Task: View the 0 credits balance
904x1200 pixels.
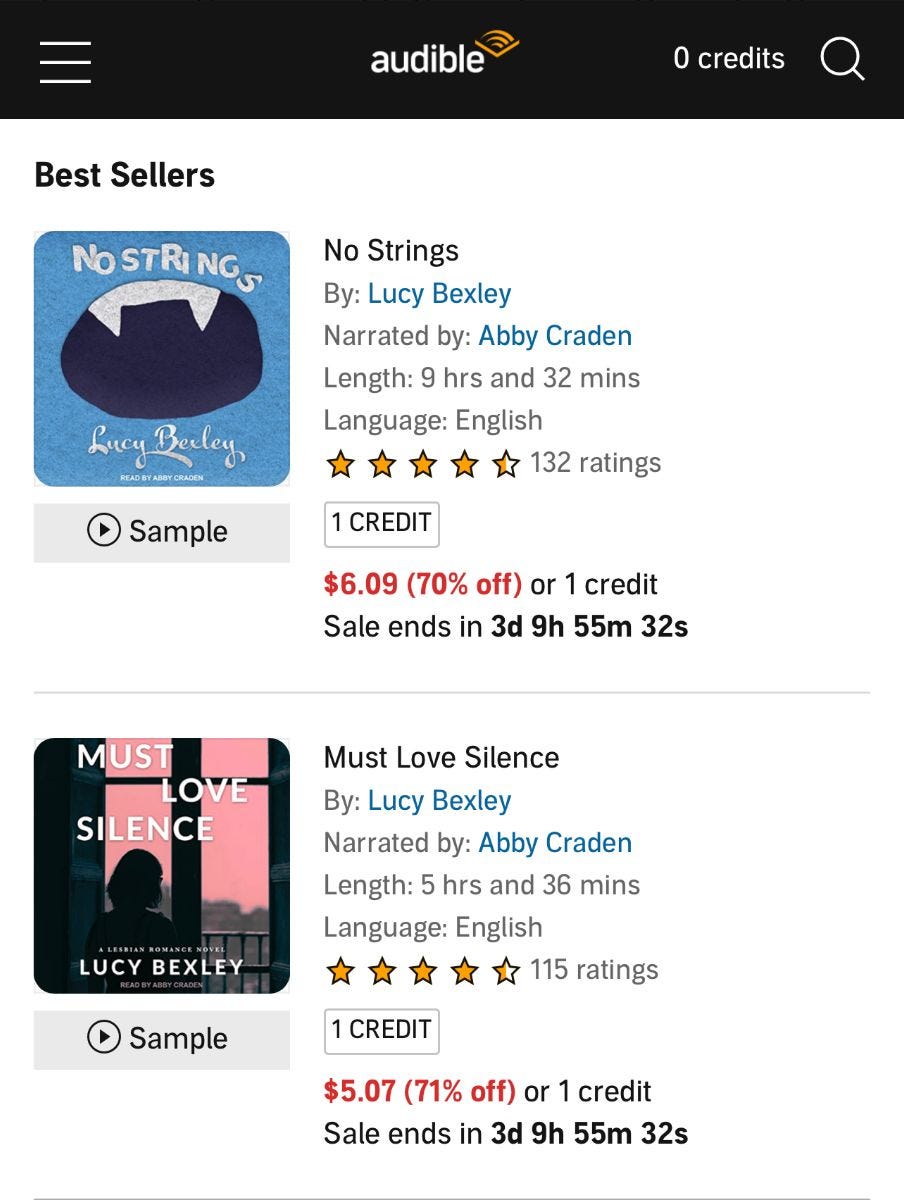Action: (x=728, y=59)
